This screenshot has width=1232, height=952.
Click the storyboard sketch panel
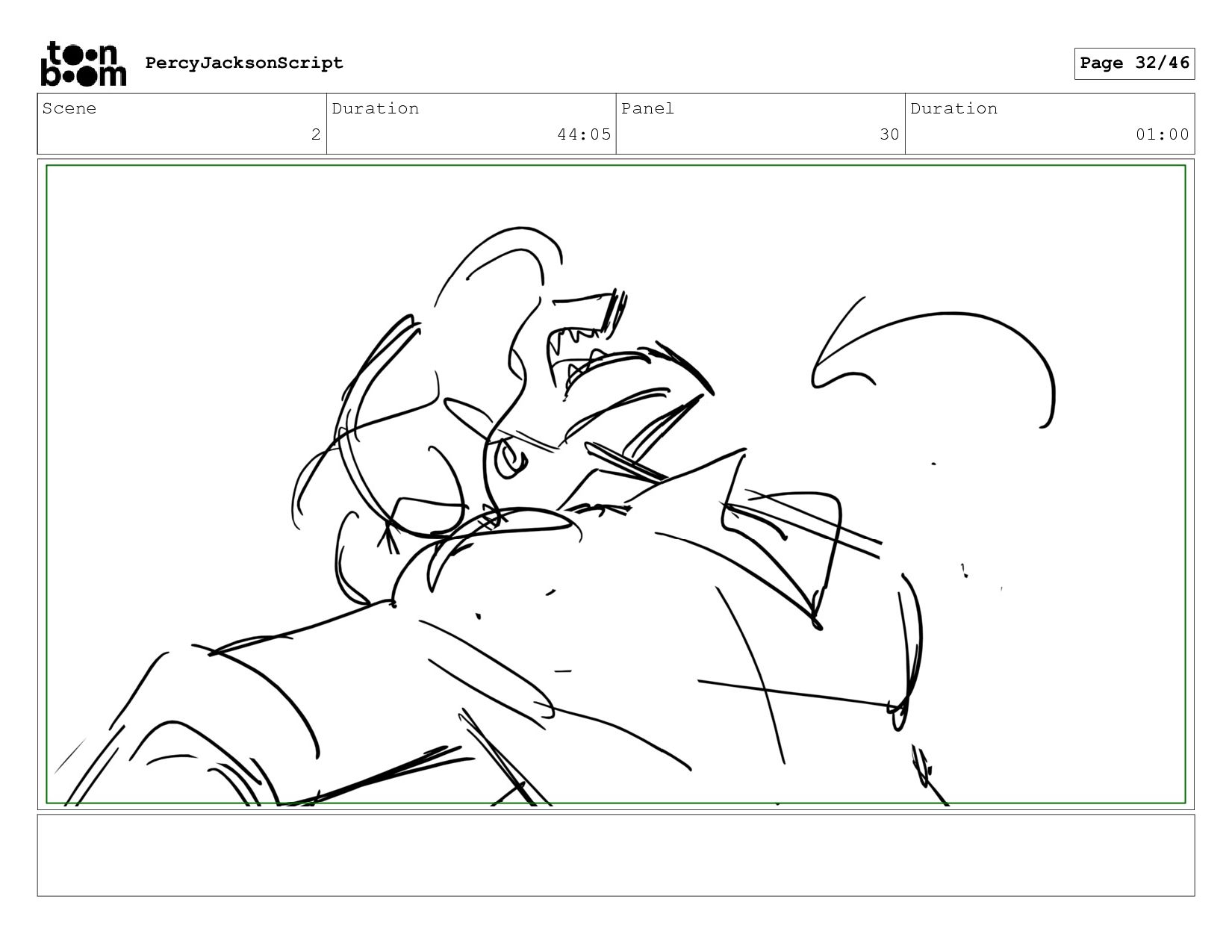pyautogui.click(x=616, y=485)
